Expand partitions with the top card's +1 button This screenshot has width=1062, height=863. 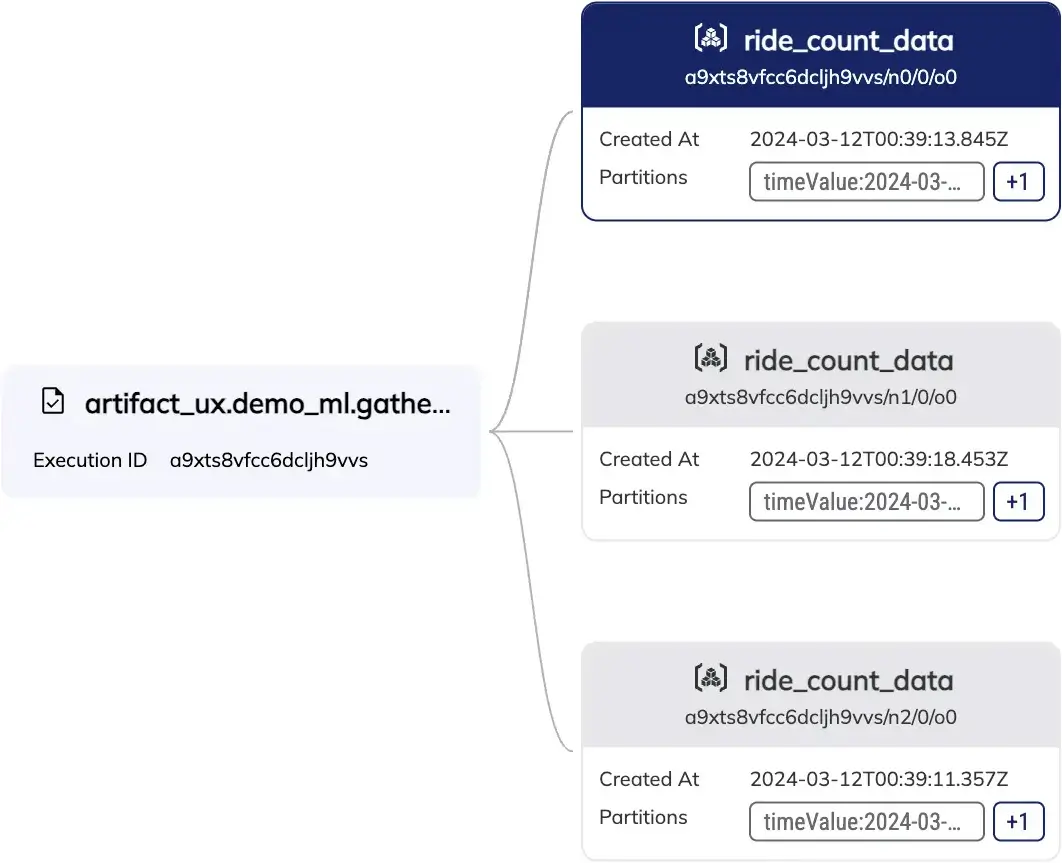1019,181
